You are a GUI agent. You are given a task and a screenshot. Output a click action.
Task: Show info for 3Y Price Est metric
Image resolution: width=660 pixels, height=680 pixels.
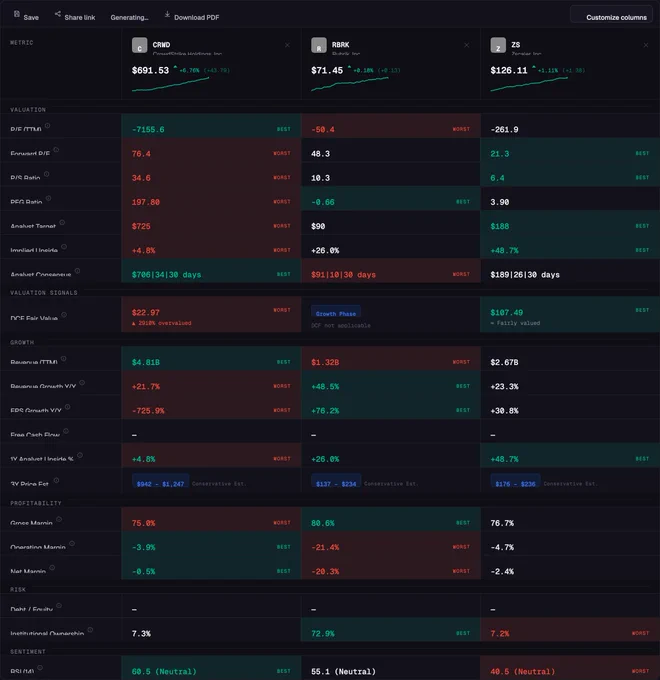point(56,480)
